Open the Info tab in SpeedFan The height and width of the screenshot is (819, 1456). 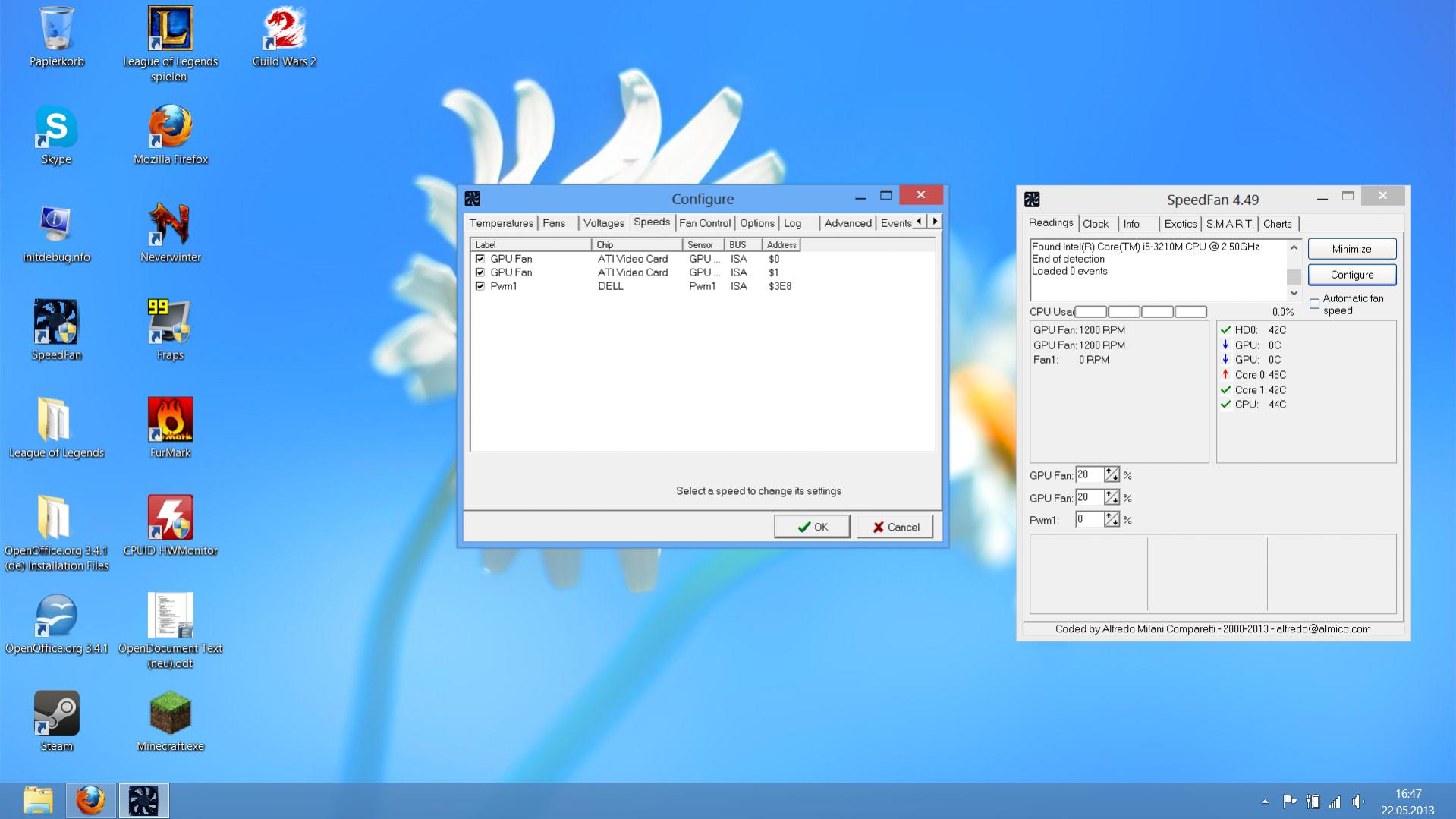(1131, 224)
